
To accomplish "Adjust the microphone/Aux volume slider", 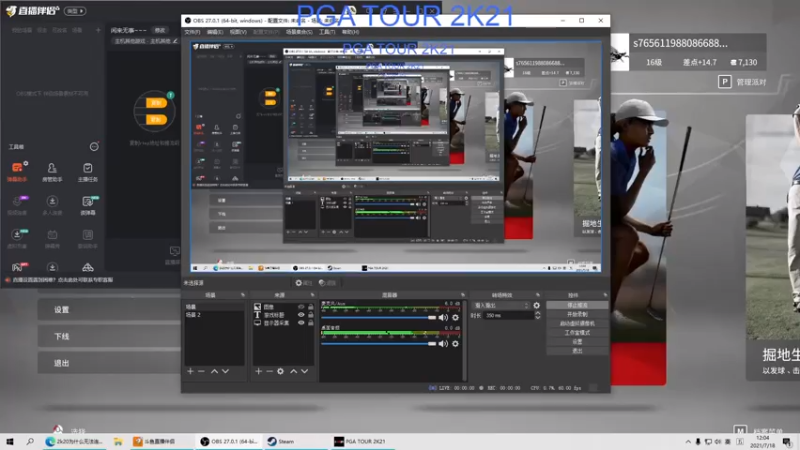I will (379, 317).
